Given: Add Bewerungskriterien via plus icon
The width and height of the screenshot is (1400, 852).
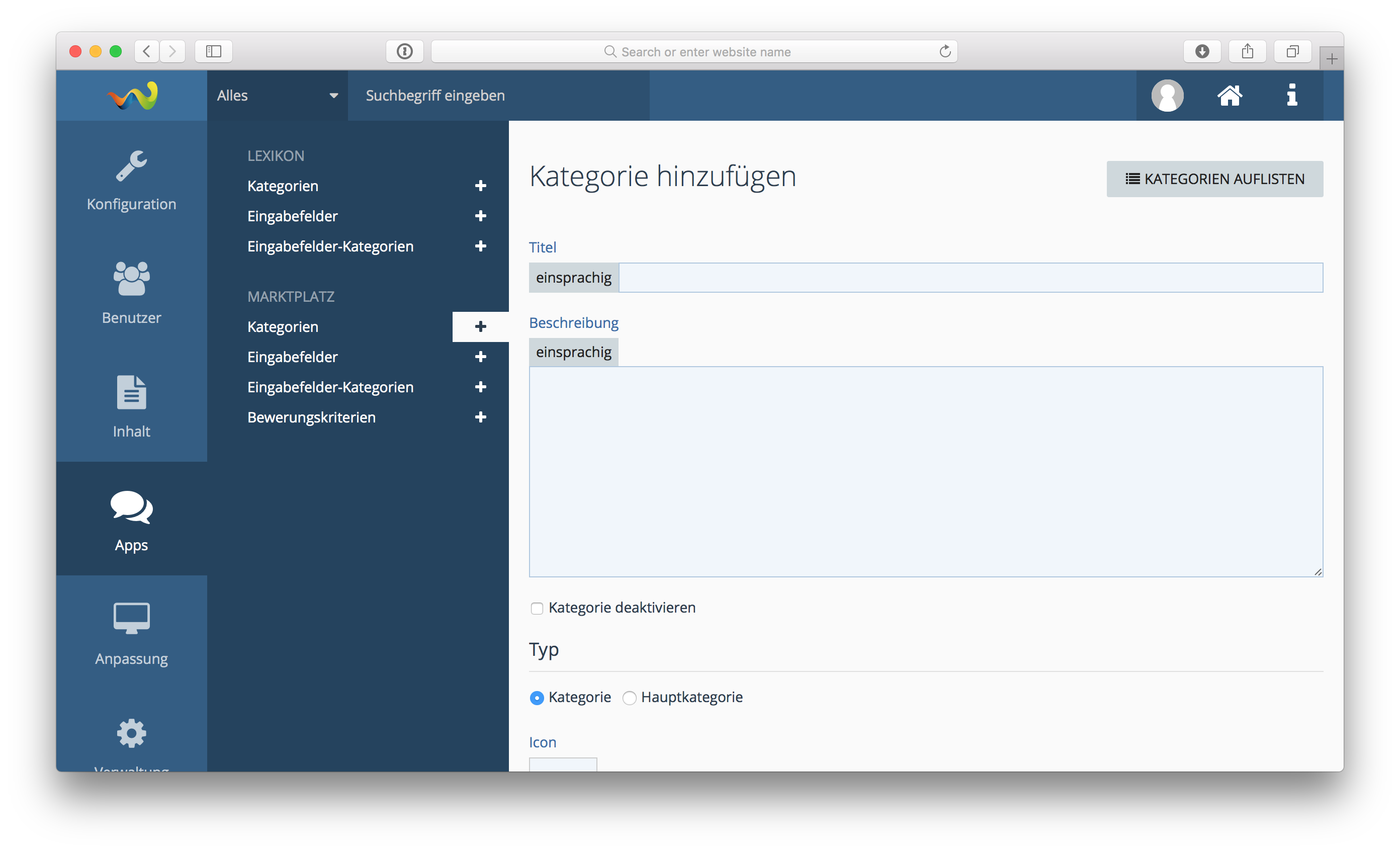Looking at the screenshot, I should 480,417.
